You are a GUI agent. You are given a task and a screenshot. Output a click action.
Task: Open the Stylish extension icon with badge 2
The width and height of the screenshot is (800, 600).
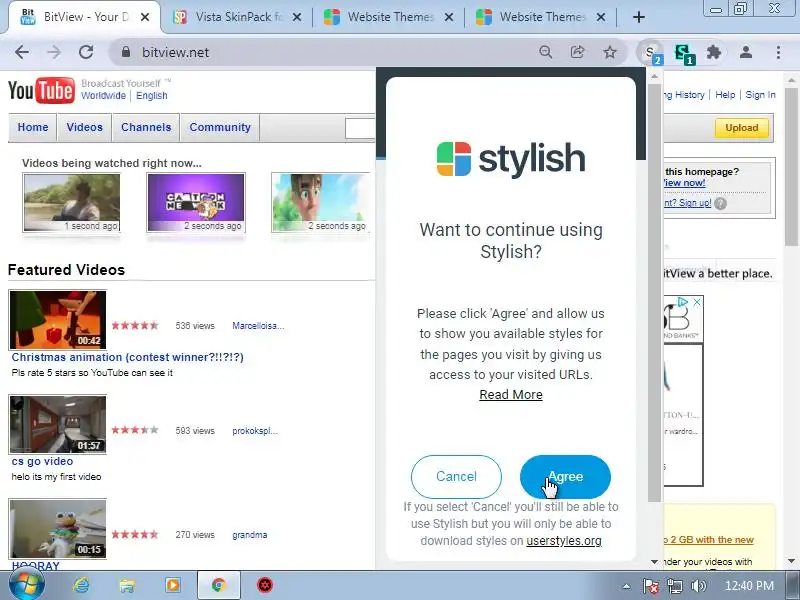tap(652, 53)
